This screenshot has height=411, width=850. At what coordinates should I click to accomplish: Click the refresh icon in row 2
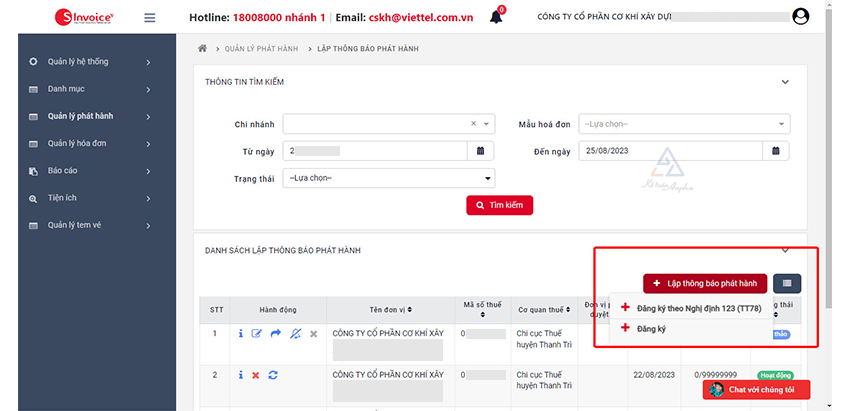pyautogui.click(x=273, y=375)
